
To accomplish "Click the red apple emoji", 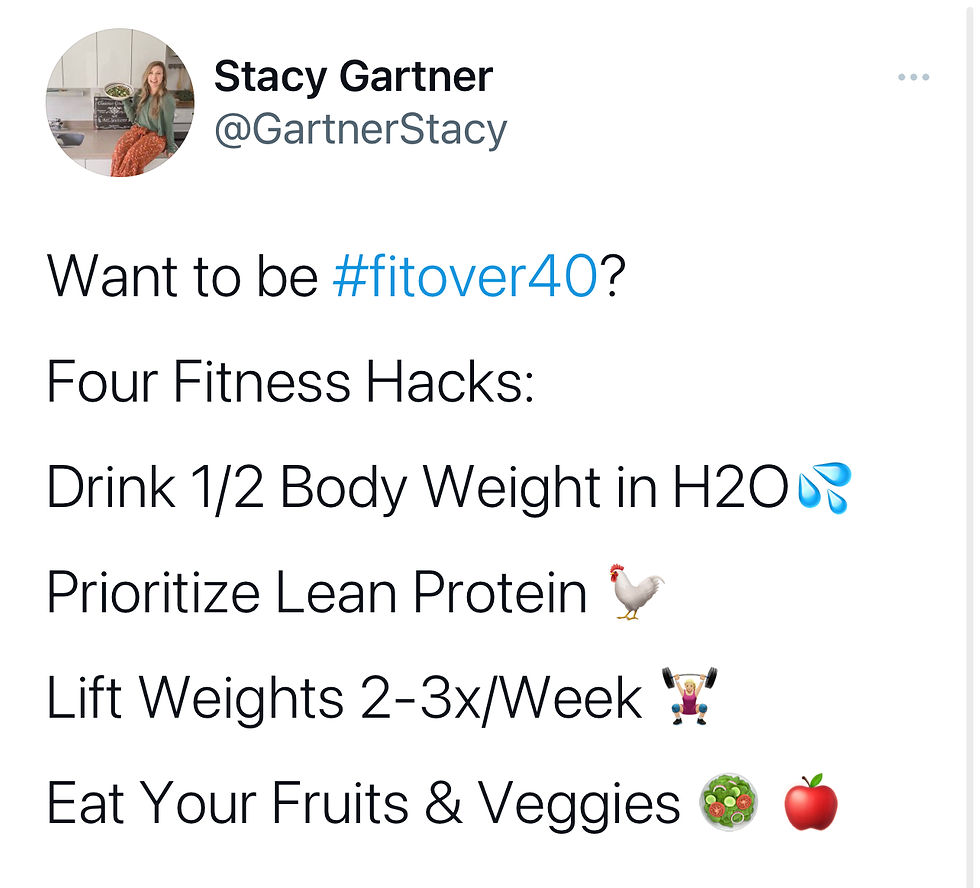I will [x=810, y=802].
